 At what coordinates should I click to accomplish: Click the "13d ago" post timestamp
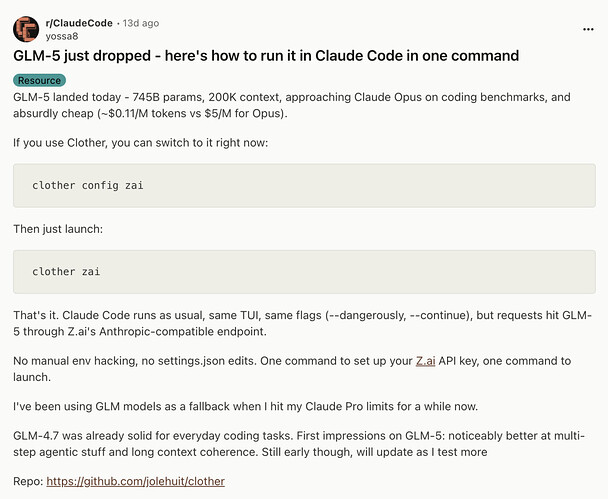point(139,21)
